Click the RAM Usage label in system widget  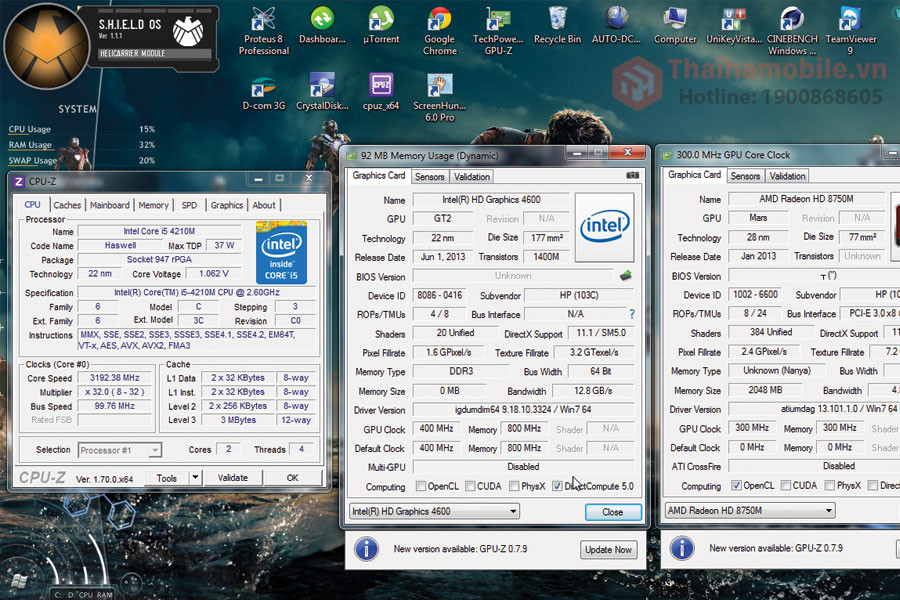pos(30,145)
